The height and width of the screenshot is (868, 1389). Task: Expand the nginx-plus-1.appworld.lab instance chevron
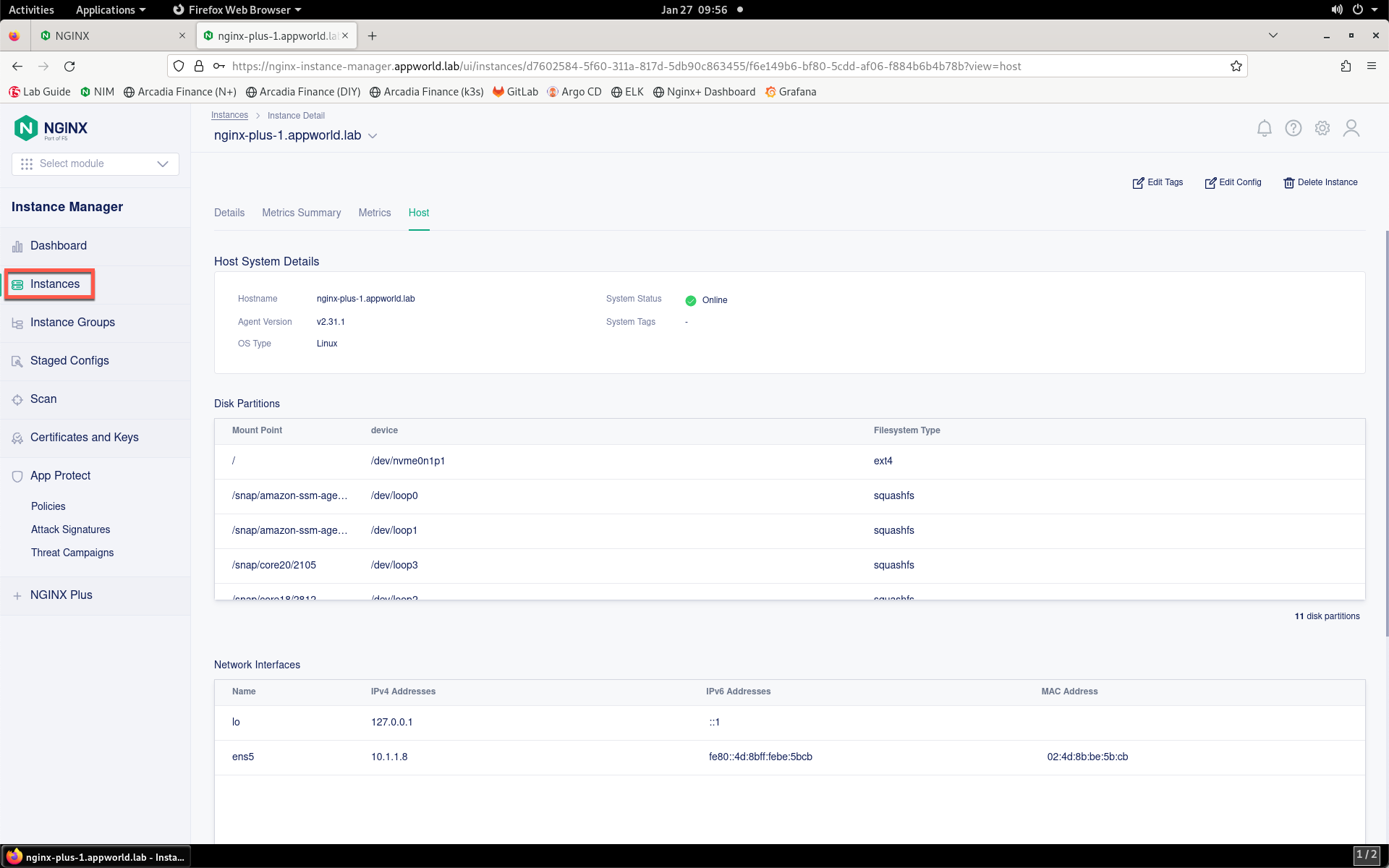click(373, 136)
